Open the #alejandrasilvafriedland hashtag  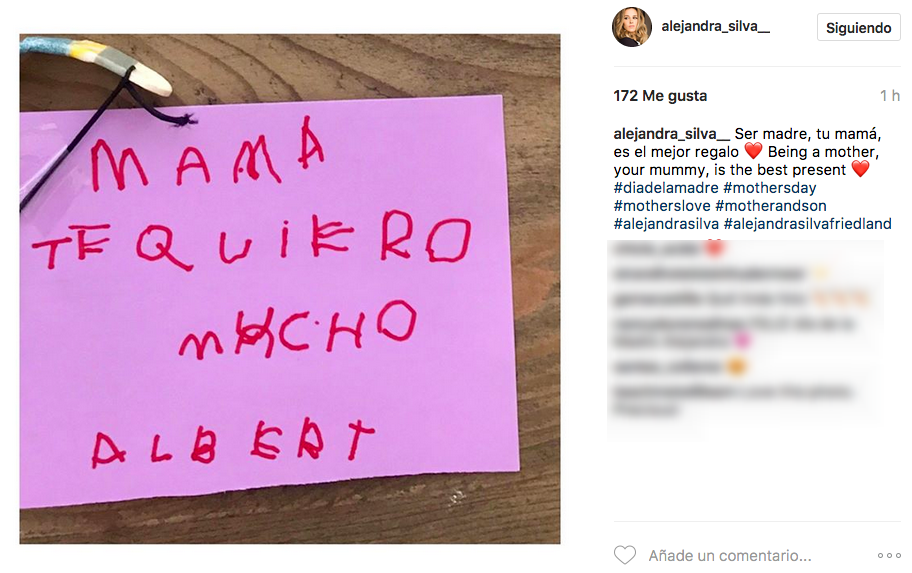tap(807, 224)
